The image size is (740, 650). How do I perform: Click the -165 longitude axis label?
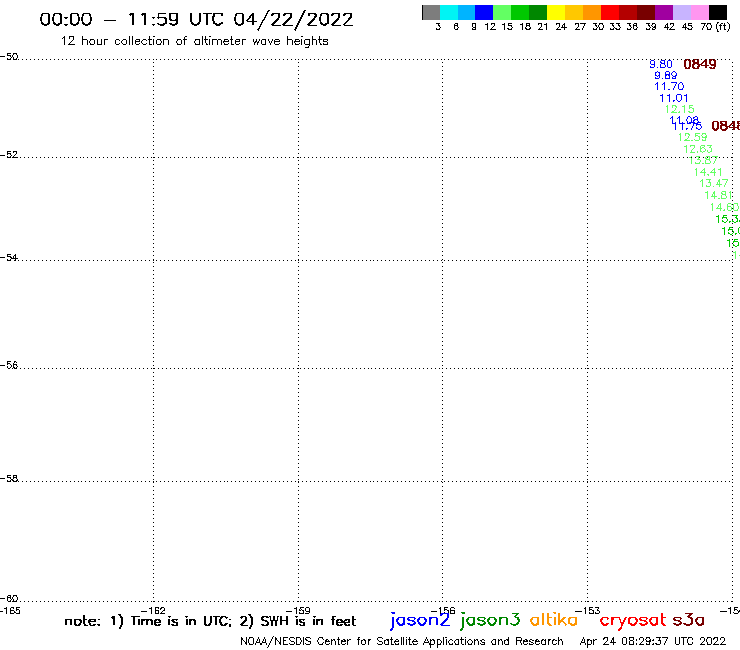[10, 611]
